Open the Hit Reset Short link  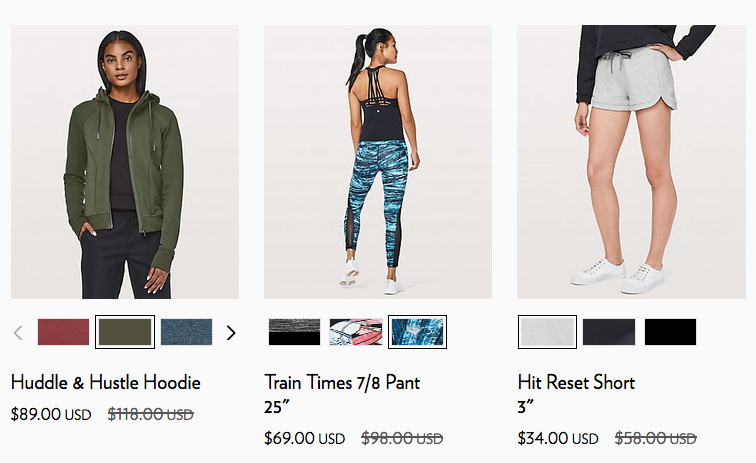(x=576, y=395)
